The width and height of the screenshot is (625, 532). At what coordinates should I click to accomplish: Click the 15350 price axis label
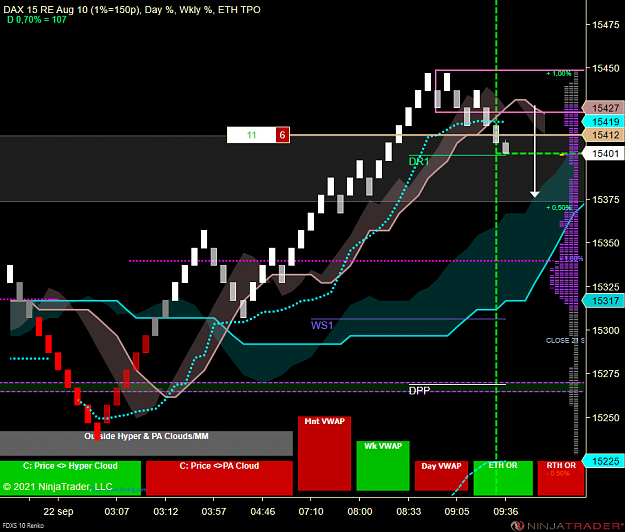606,243
